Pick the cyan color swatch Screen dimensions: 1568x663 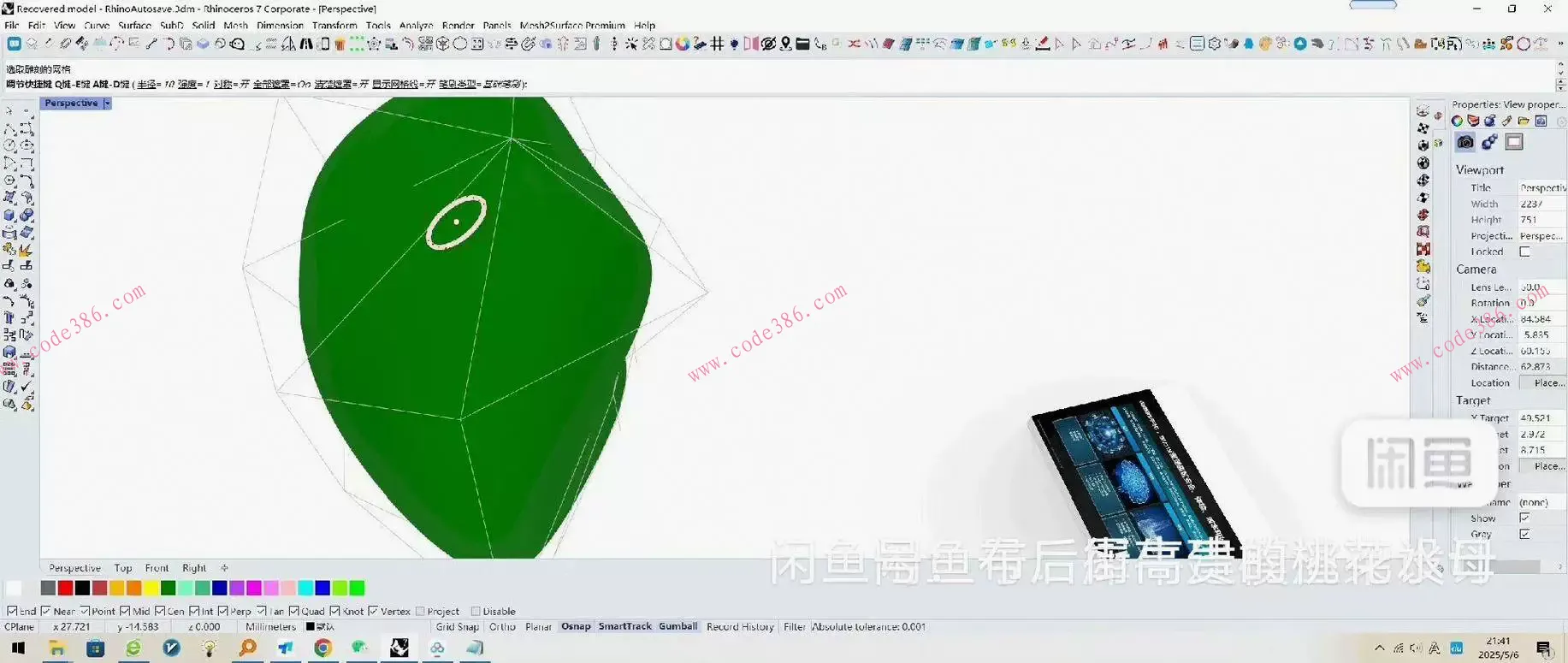305,588
